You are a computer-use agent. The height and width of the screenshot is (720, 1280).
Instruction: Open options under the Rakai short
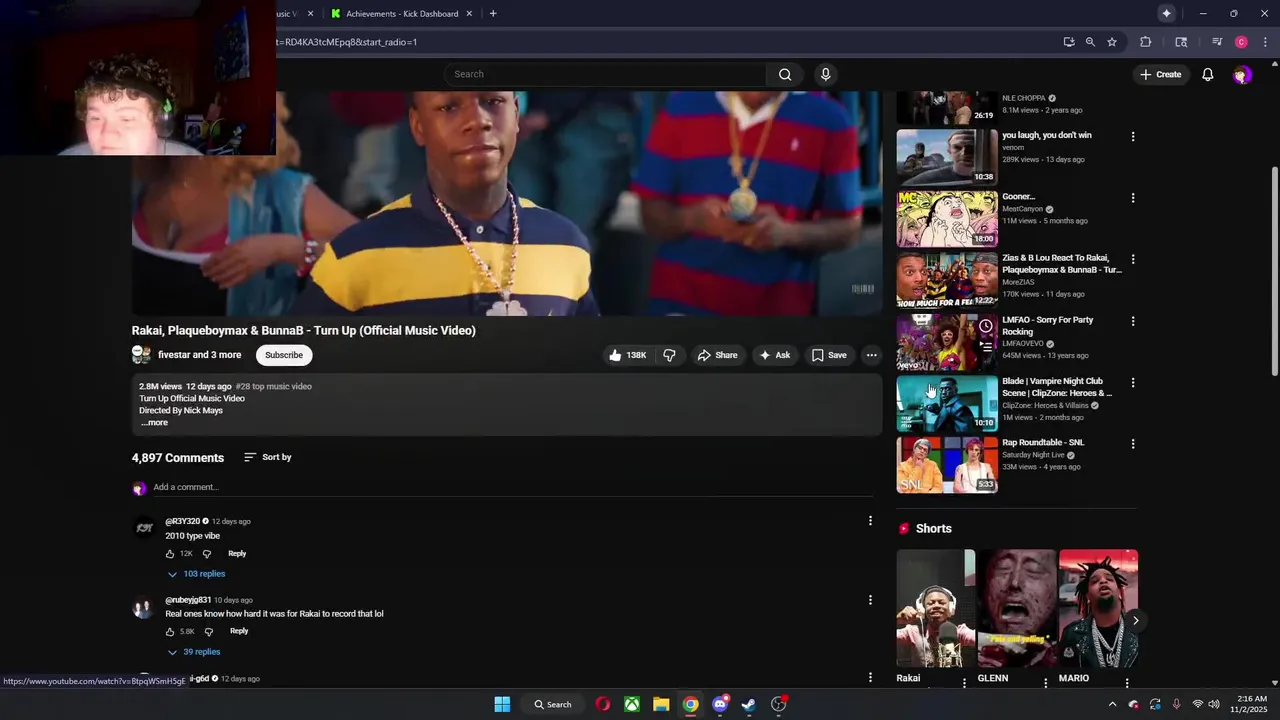[964, 683]
